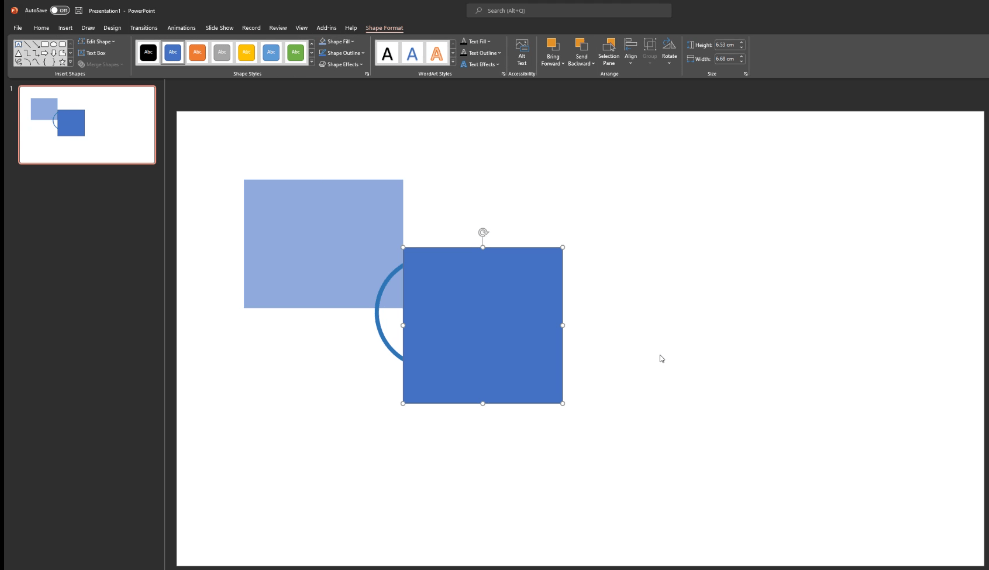989x570 pixels.
Task: Apply the orange outlined WordArt style A
Action: [436, 54]
